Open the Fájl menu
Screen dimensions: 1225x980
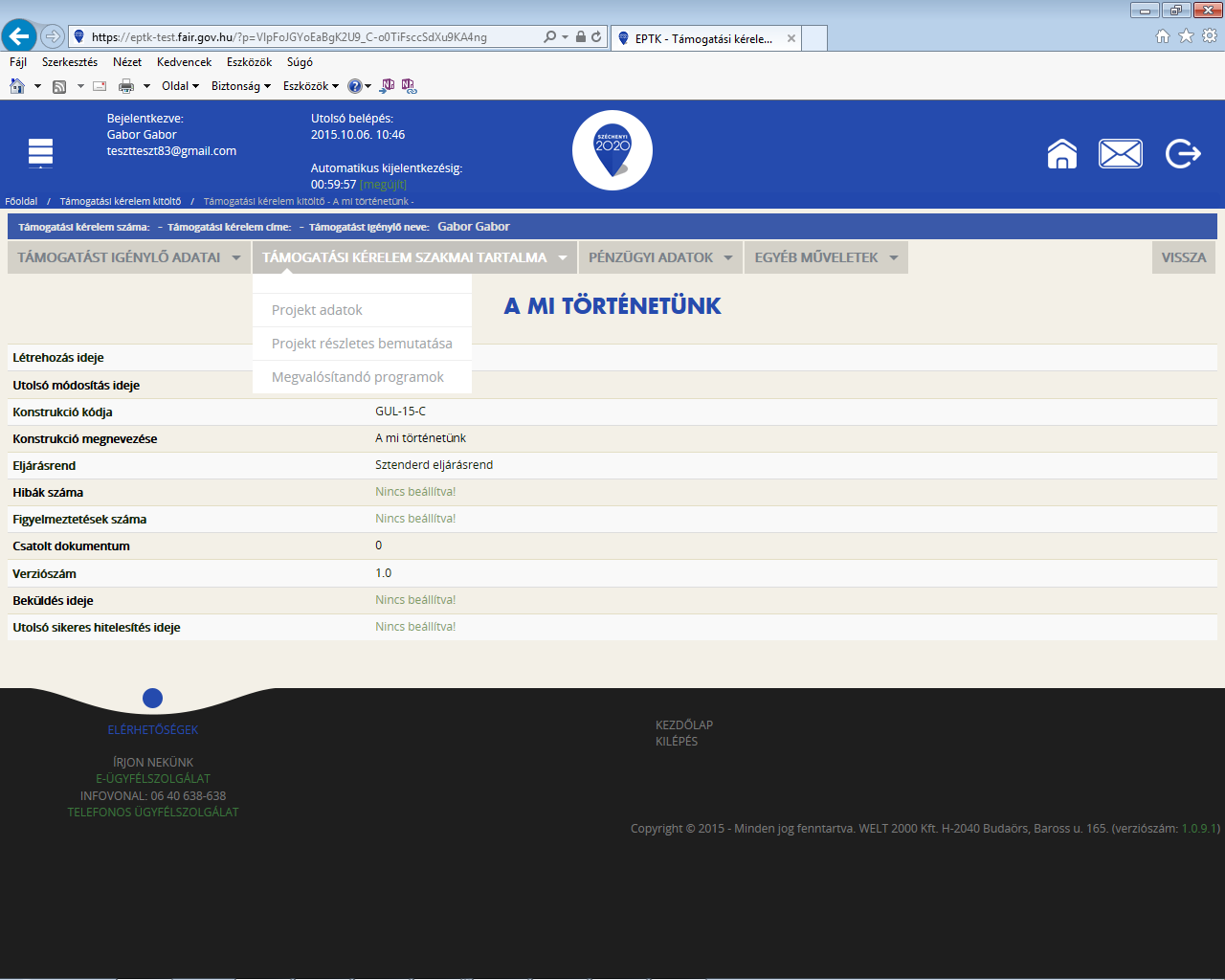pos(18,62)
